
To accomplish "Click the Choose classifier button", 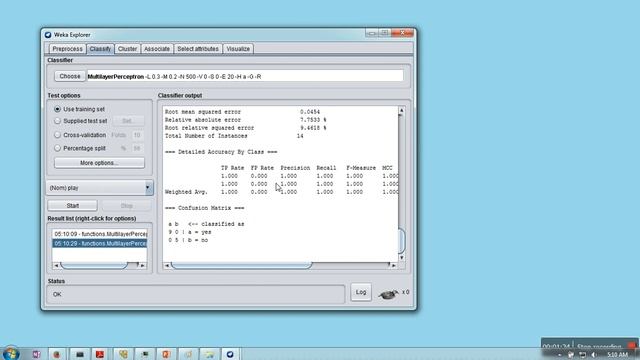I will click(x=70, y=76).
